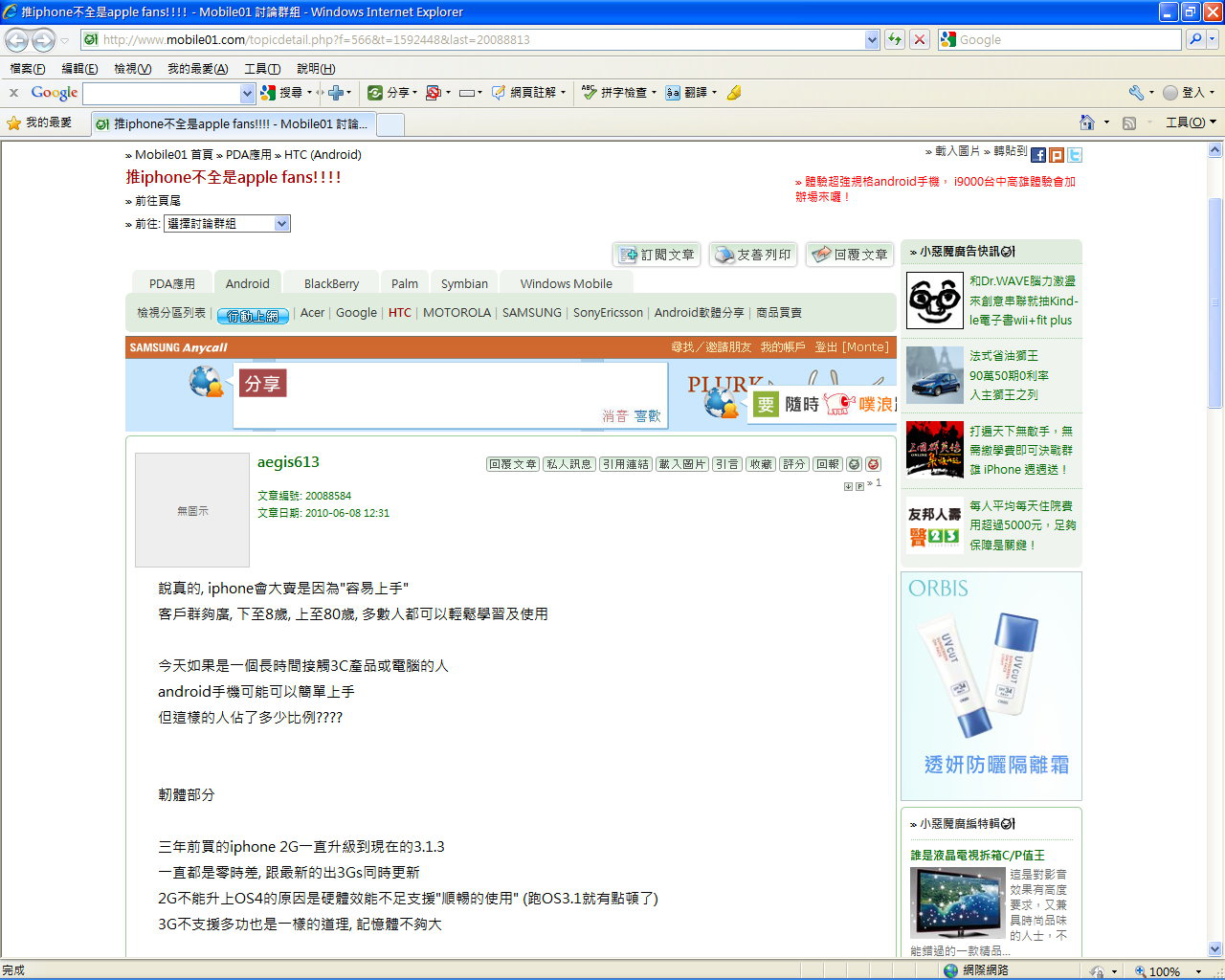The image size is (1225, 980).
Task: Open the ORBIS sunscreen ad image
Action: click(991, 686)
